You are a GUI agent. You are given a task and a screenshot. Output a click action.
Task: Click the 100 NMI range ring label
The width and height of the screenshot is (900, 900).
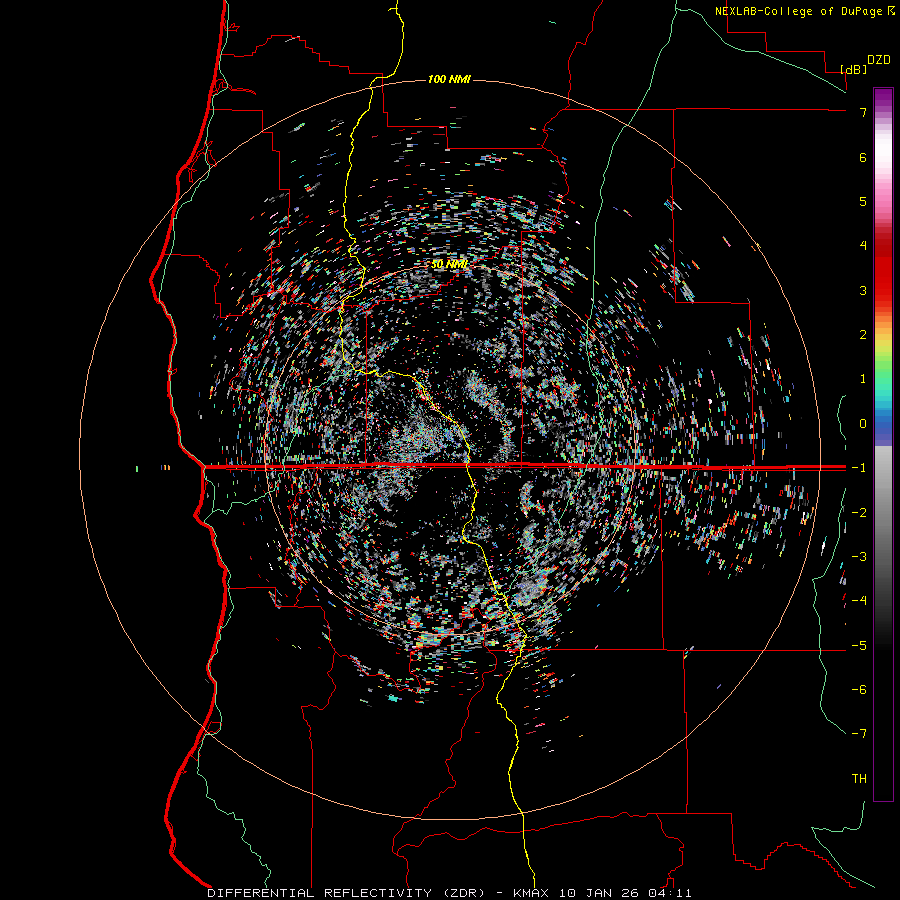point(449,79)
